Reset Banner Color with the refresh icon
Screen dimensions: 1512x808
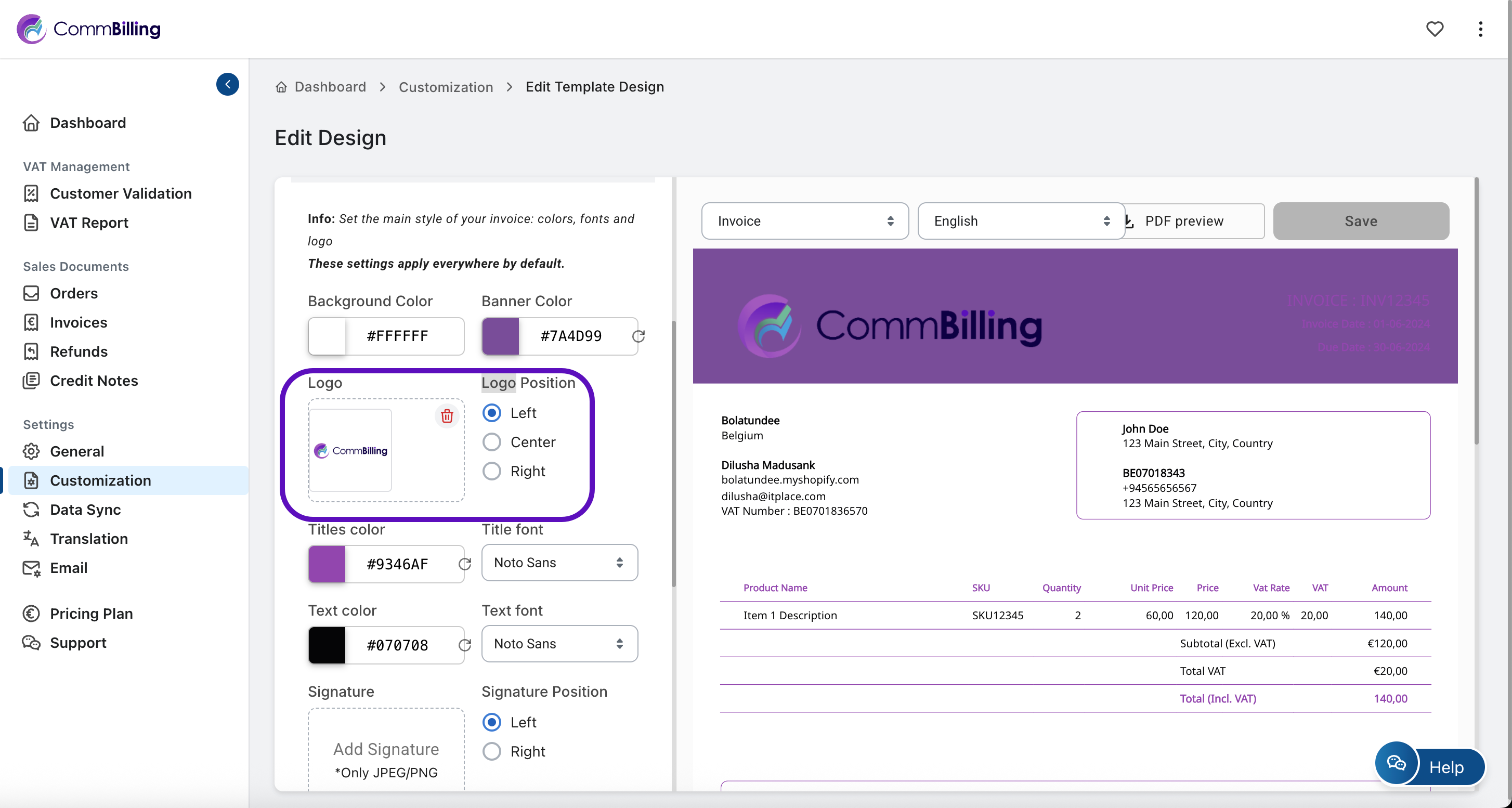point(638,336)
